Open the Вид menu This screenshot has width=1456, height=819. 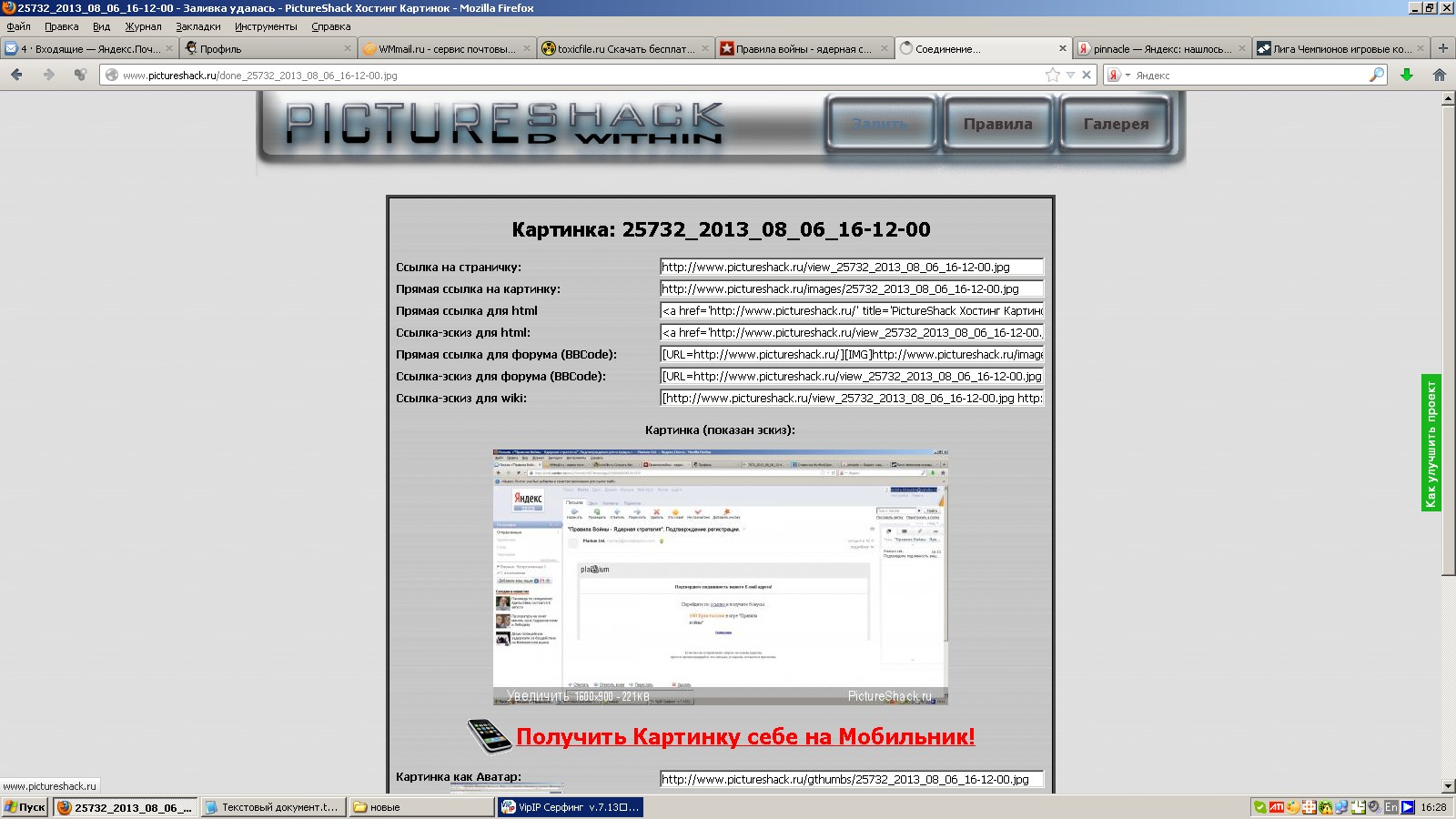101,26
